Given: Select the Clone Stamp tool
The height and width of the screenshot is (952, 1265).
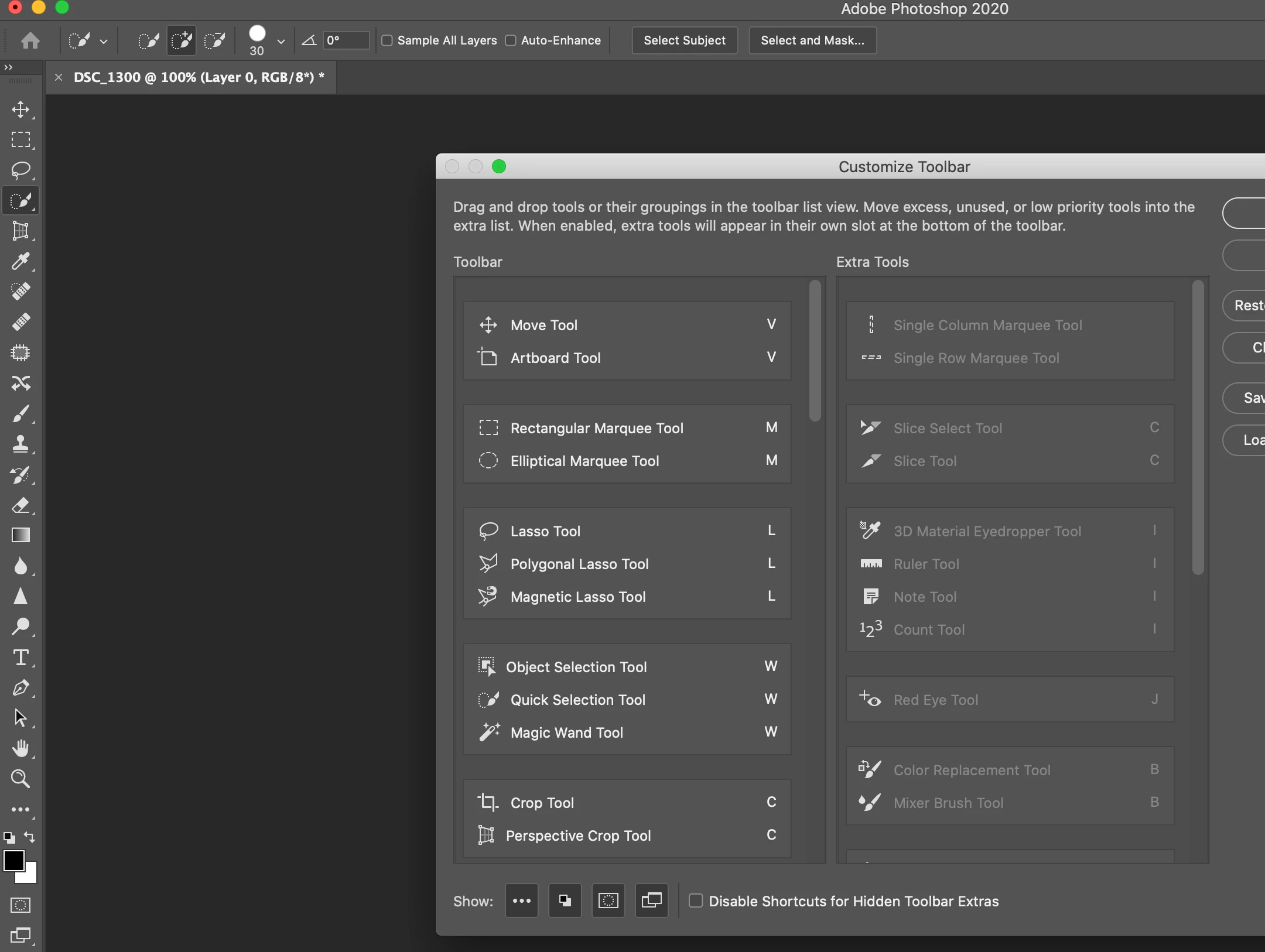Looking at the screenshot, I should click(20, 444).
